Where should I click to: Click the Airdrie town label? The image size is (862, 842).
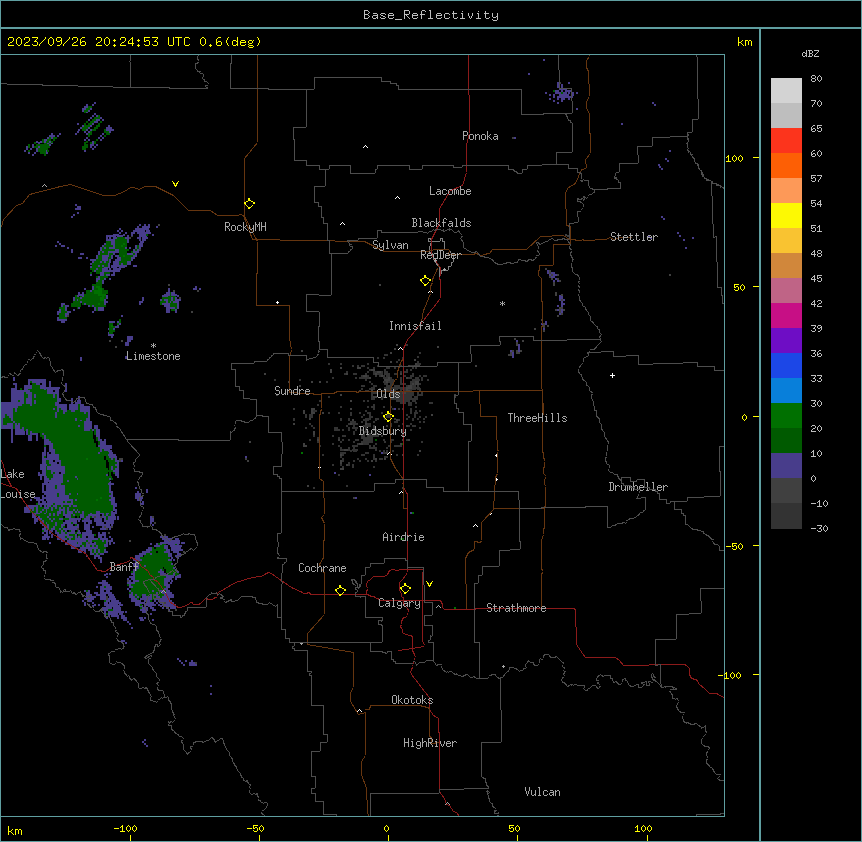(403, 537)
